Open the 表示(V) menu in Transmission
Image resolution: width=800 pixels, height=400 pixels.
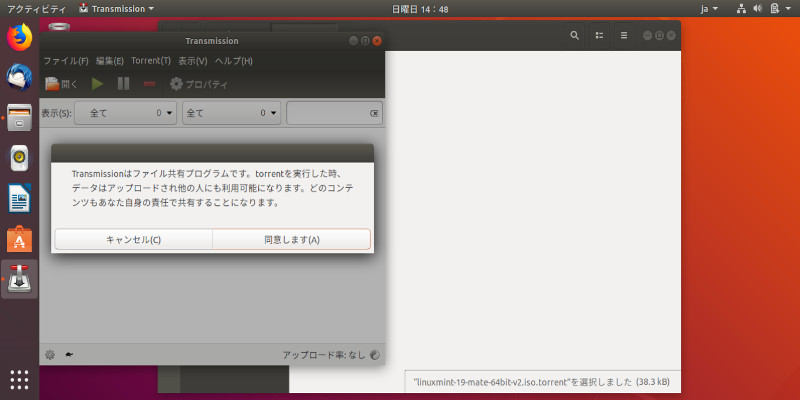click(192, 61)
